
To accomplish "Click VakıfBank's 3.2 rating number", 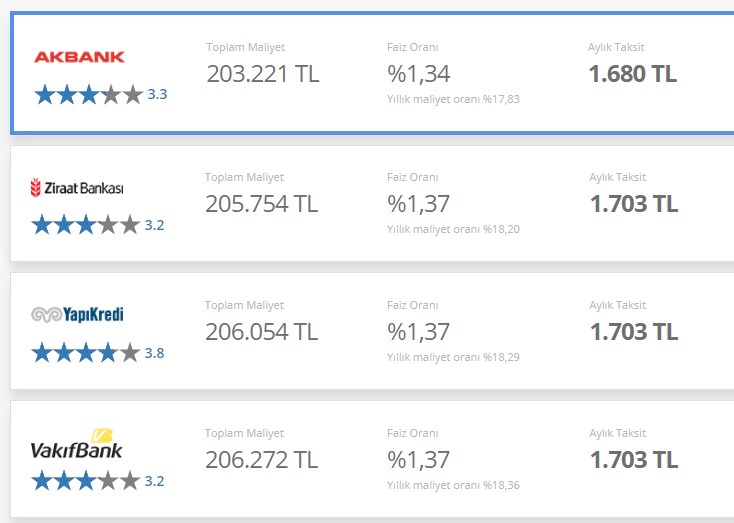I will [154, 481].
